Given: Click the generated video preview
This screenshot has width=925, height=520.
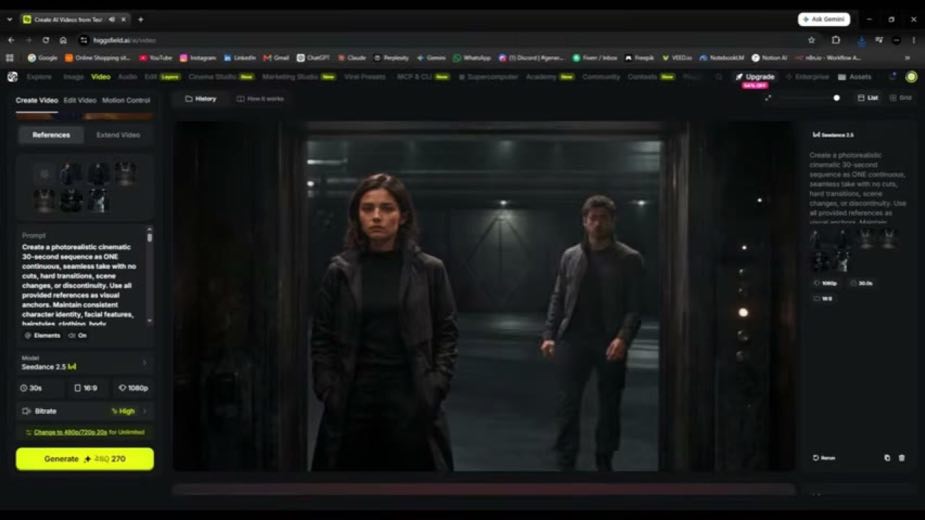Looking at the screenshot, I should click(x=483, y=296).
